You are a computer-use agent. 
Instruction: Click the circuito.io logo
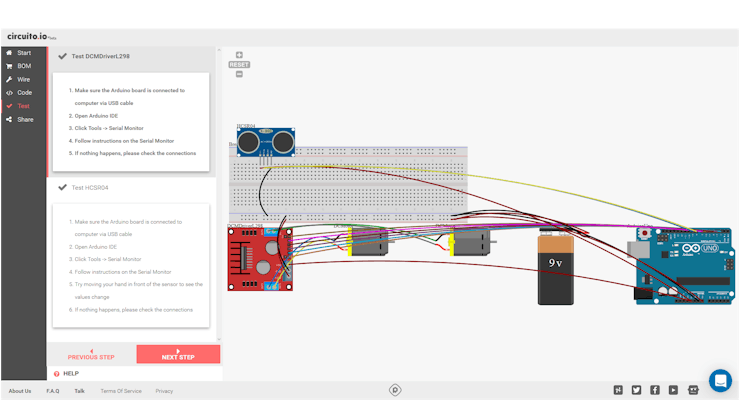tap(31, 36)
